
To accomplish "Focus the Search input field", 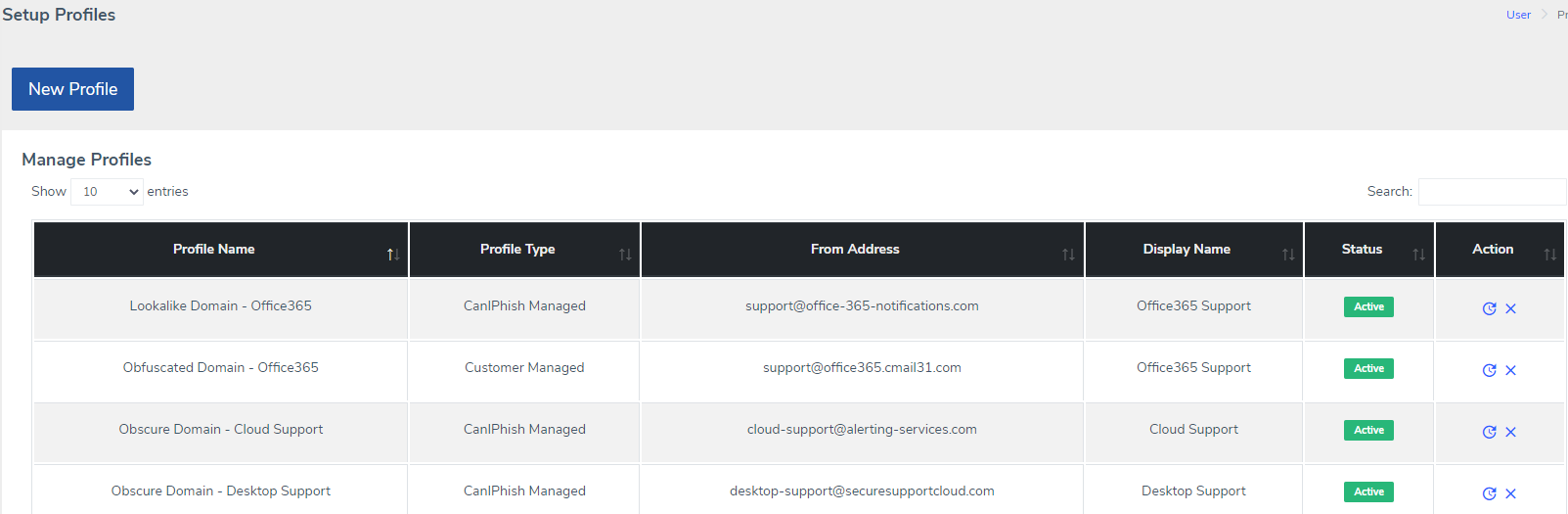I will (1492, 192).
